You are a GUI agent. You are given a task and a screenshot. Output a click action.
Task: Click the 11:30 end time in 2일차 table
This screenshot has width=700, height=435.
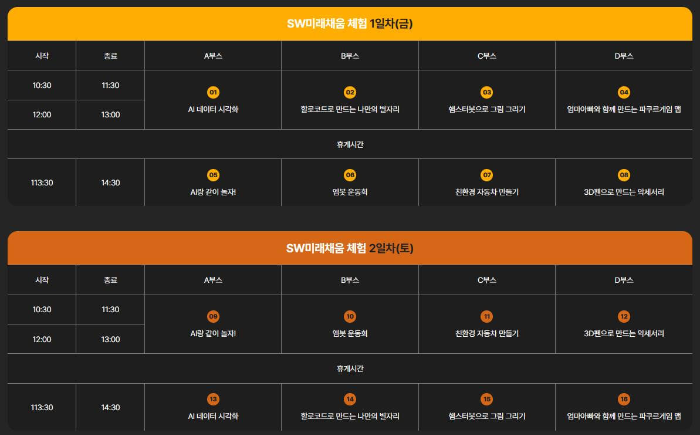point(110,310)
